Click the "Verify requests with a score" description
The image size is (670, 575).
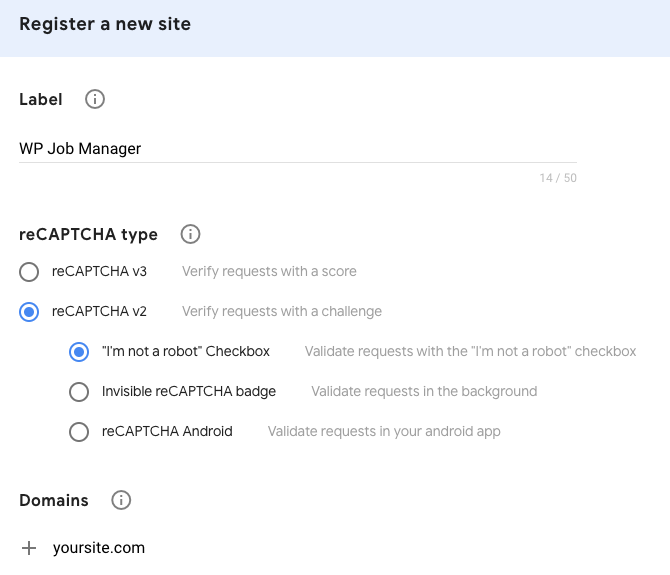tap(269, 271)
